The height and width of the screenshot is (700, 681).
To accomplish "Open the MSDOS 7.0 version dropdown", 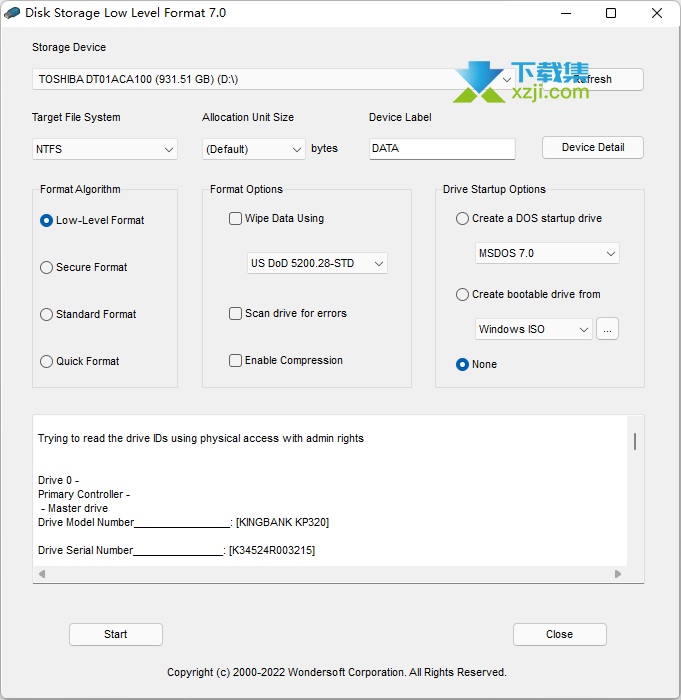I will [x=547, y=253].
